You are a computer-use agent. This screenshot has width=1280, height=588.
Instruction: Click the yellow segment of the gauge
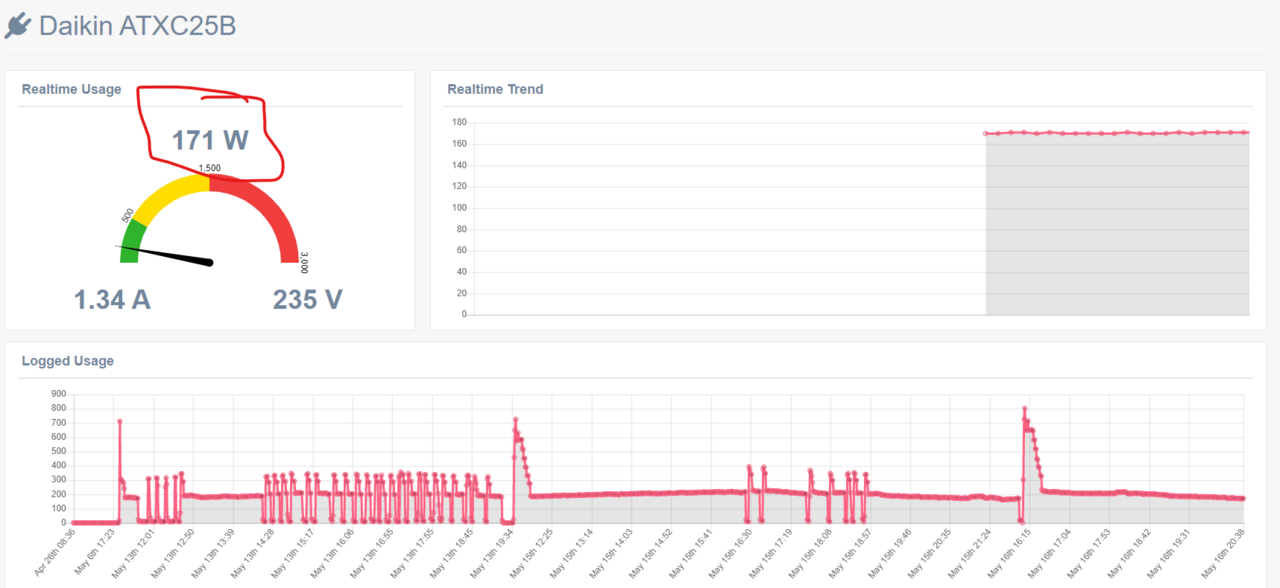coord(172,198)
